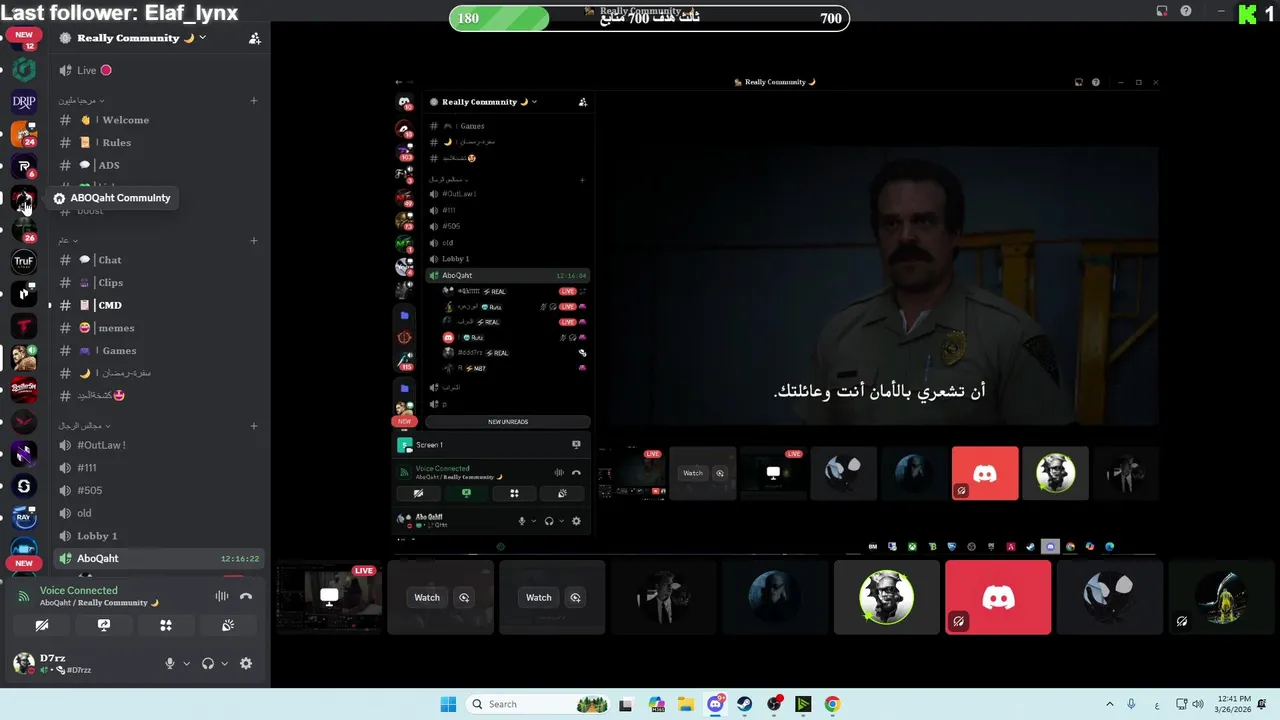Select the LIVE screen share thumbnail
Screen dimensions: 1280x720
pos(329,597)
